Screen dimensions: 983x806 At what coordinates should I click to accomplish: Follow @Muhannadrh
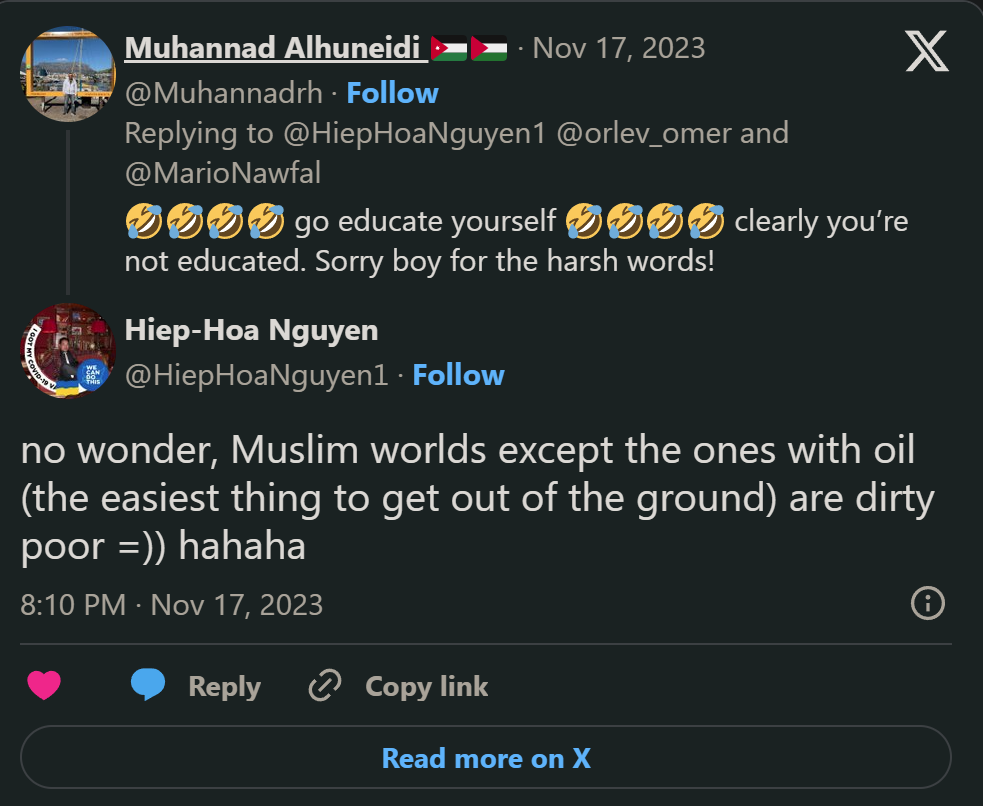392,92
